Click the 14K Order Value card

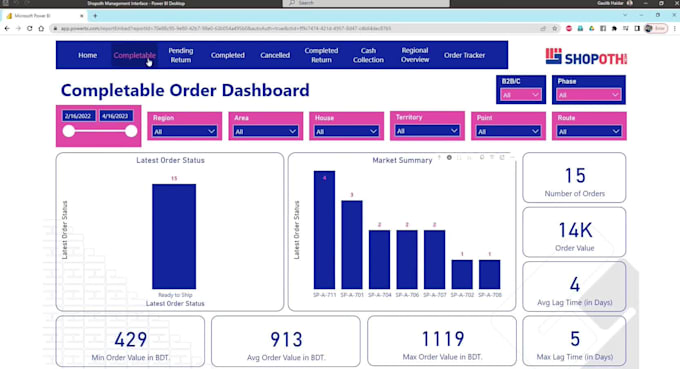[x=574, y=232]
